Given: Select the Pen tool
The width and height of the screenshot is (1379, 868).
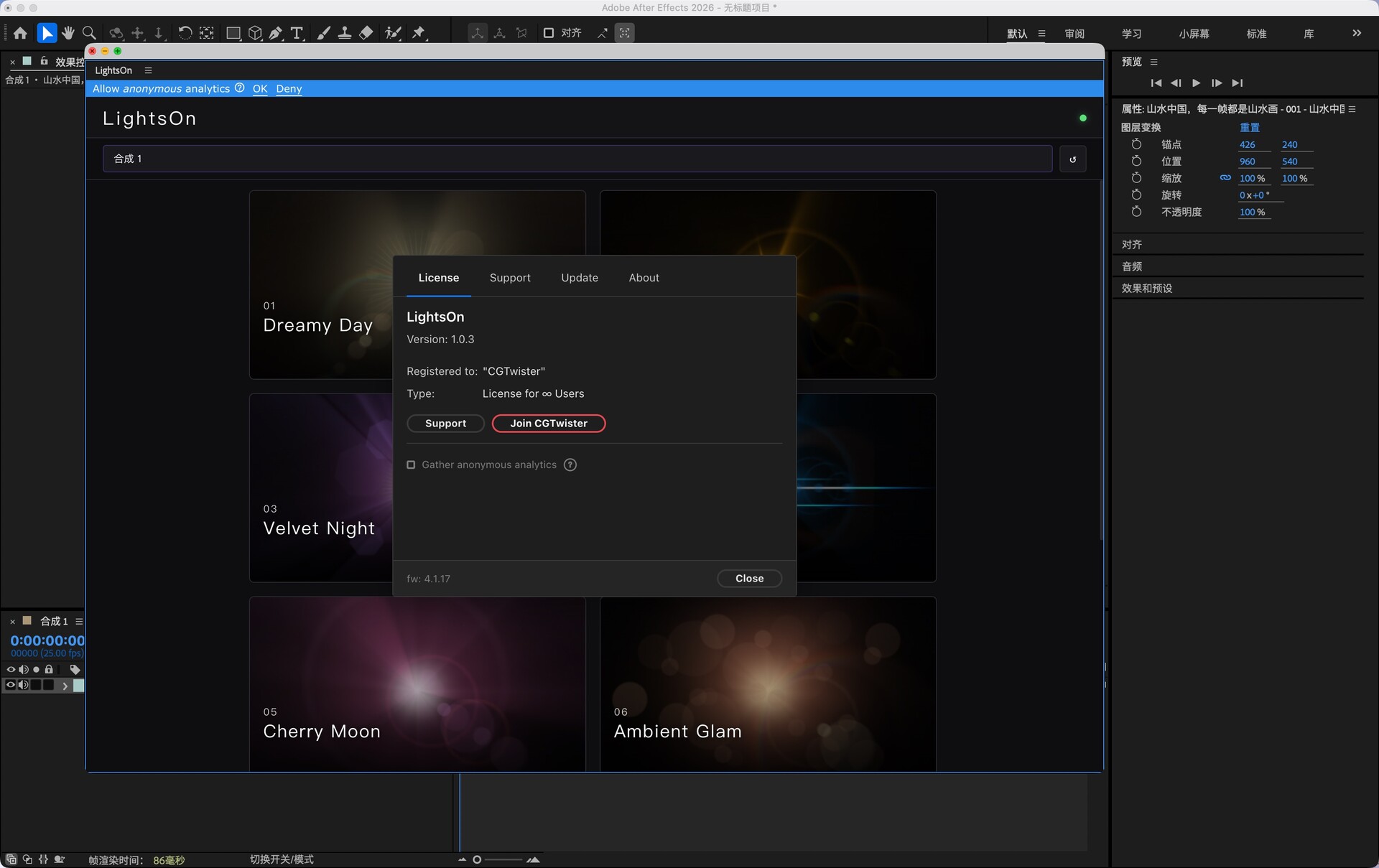Looking at the screenshot, I should coord(276,33).
